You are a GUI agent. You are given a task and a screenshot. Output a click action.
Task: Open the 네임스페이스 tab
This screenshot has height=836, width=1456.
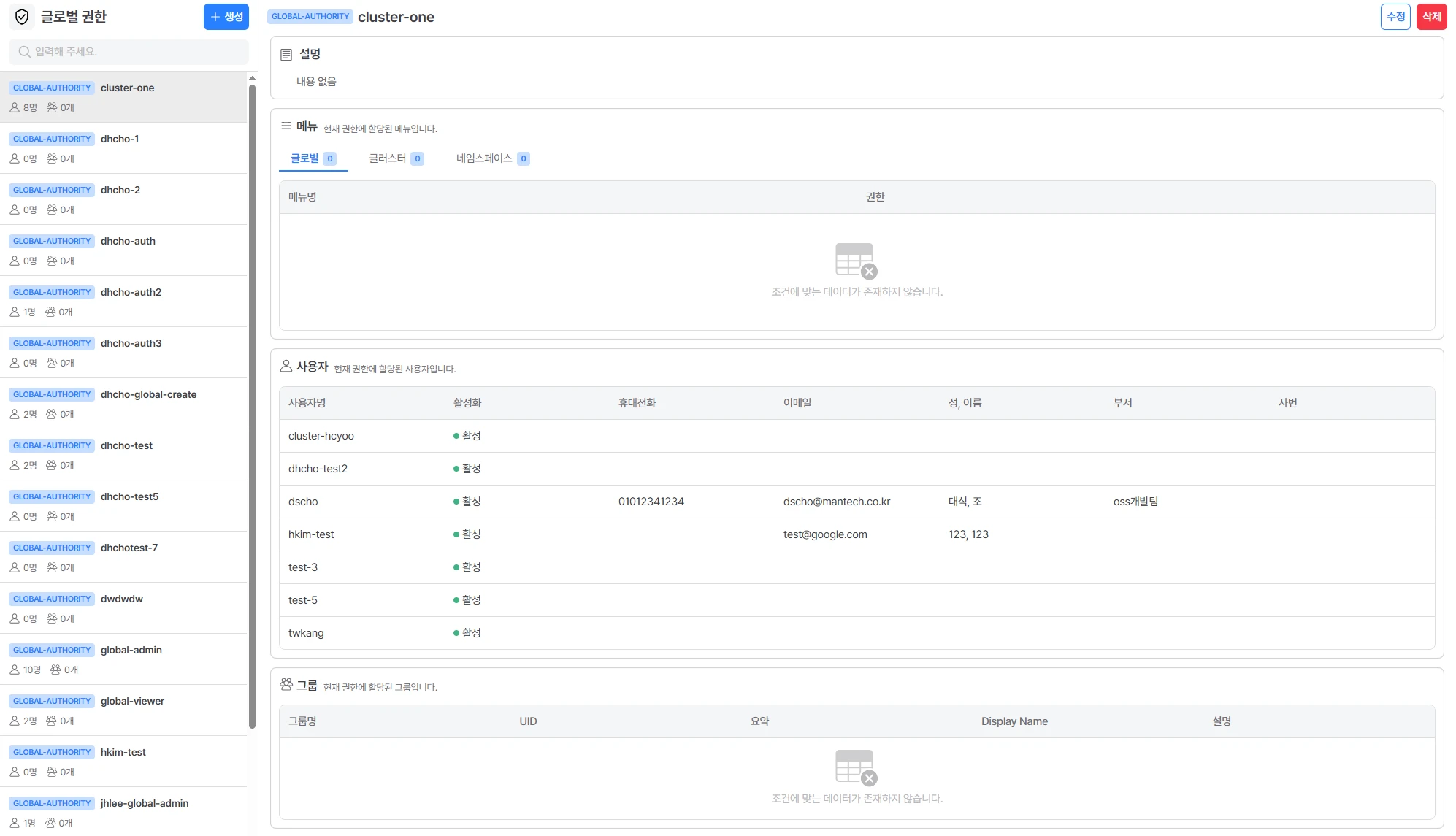click(x=493, y=158)
